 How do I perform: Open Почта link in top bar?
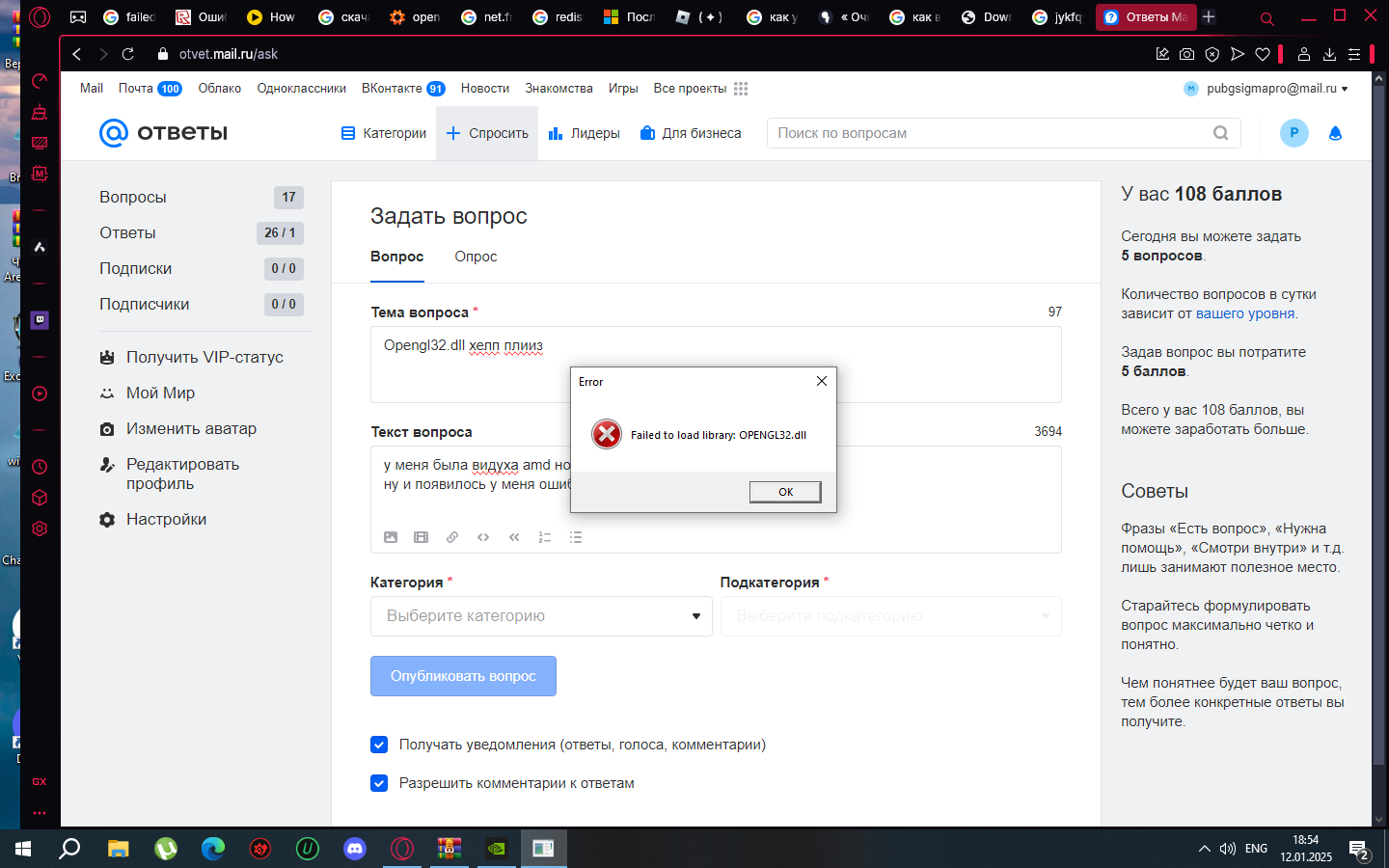click(136, 89)
